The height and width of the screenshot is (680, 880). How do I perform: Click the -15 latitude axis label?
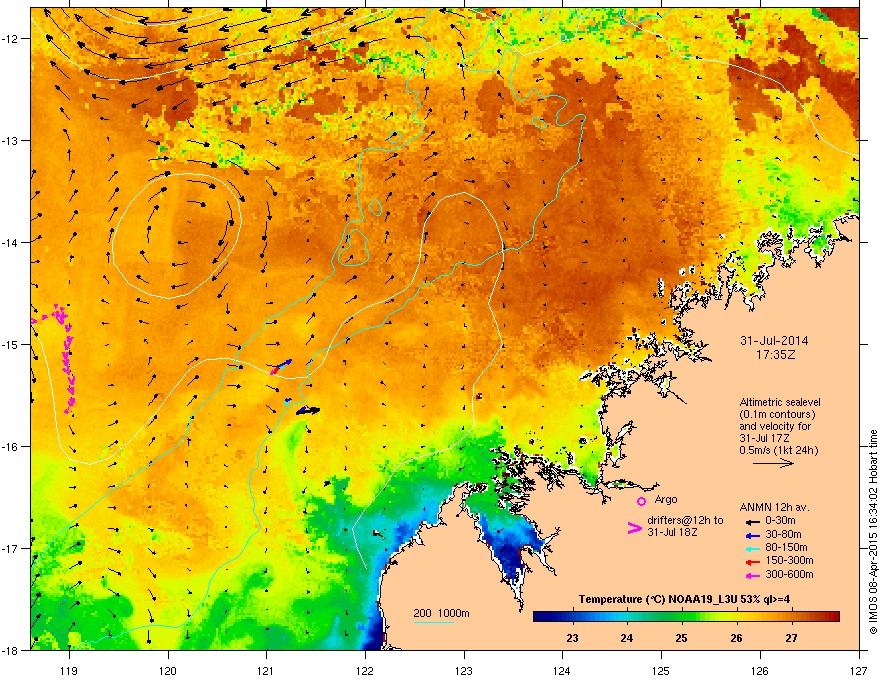pyautogui.click(x=10, y=344)
